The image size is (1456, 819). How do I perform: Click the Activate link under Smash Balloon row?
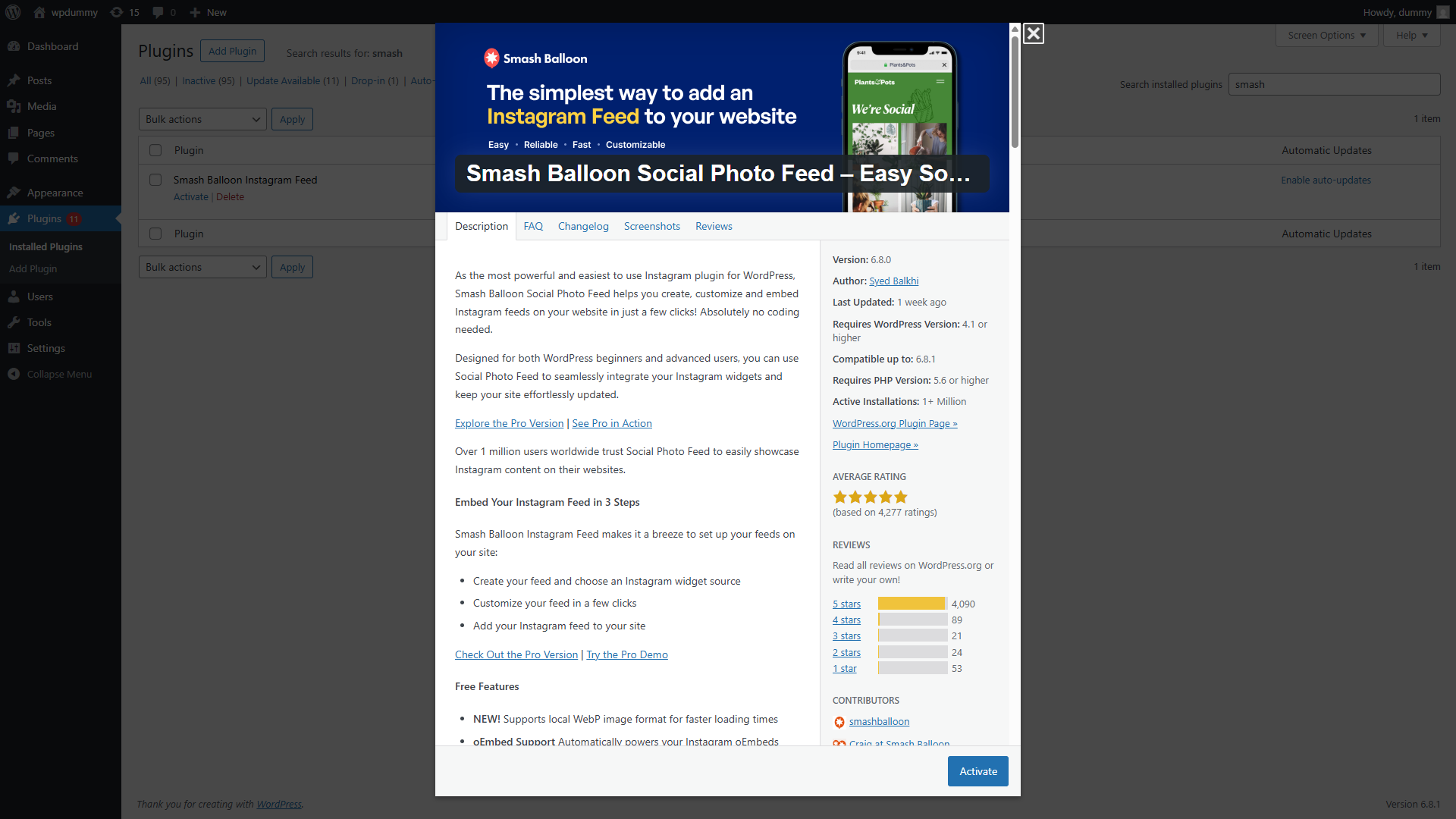[x=191, y=196]
